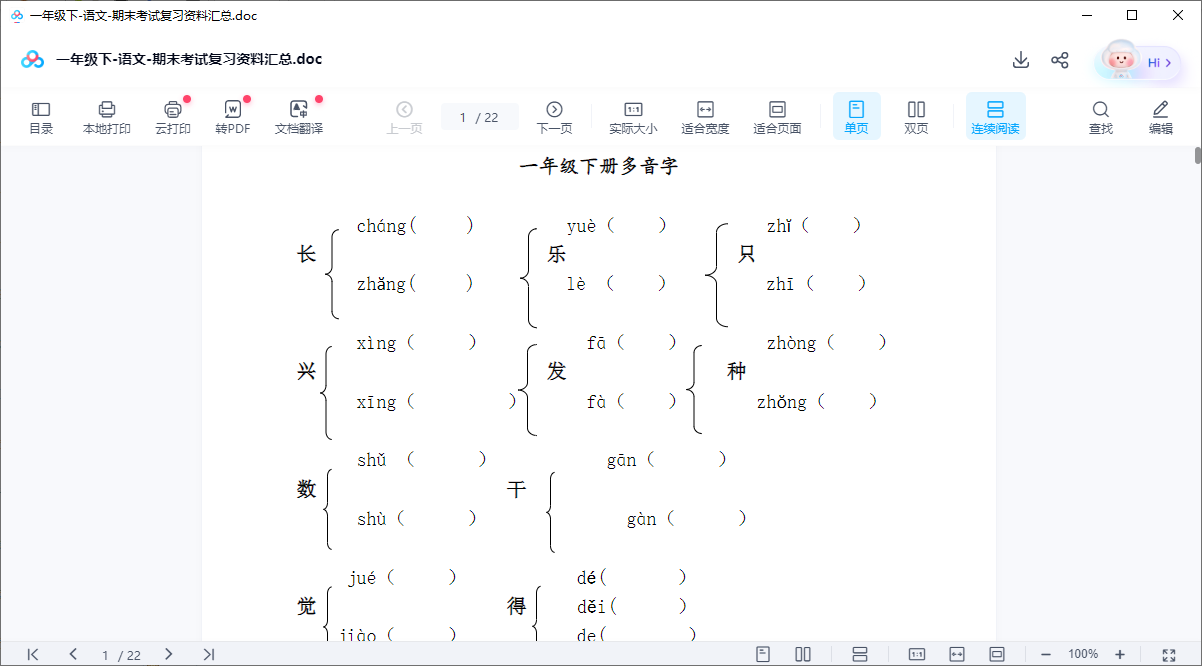Expand the Hi assistant chevron

tap(1168, 62)
